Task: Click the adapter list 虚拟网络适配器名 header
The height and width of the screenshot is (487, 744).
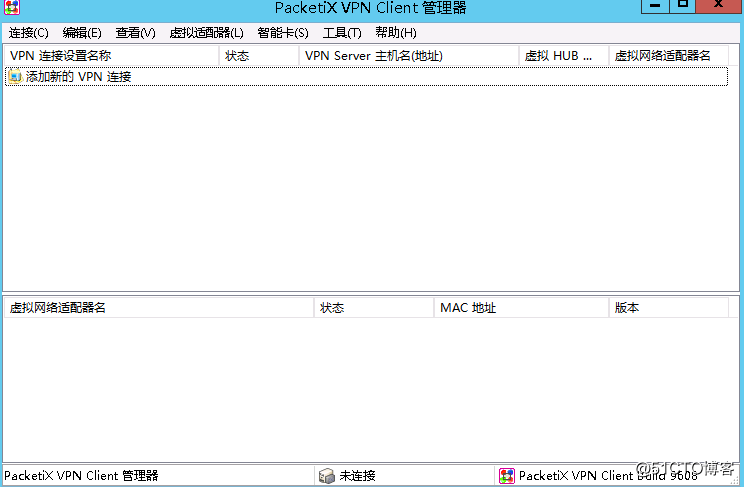Action: (x=159, y=308)
